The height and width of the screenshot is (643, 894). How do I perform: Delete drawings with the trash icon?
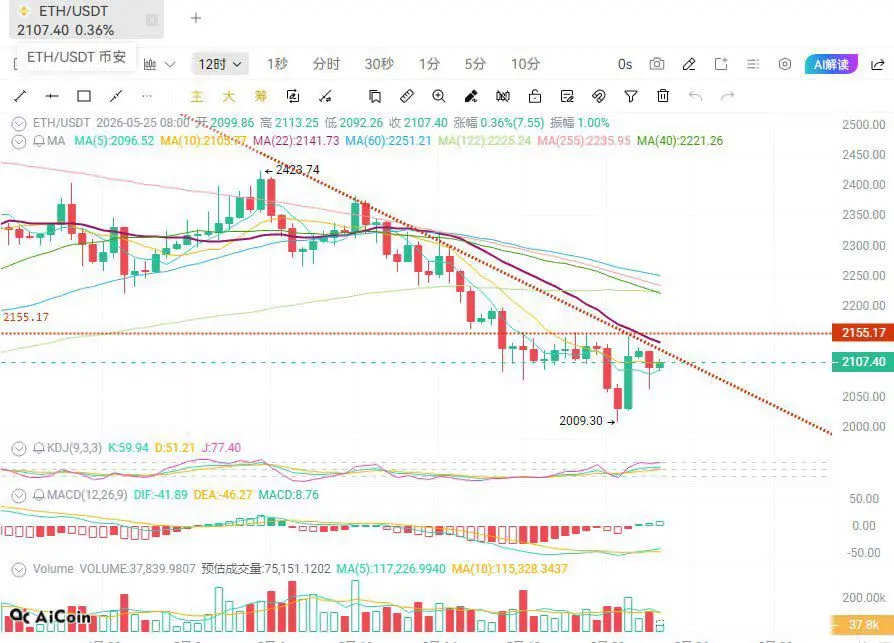click(x=663, y=96)
